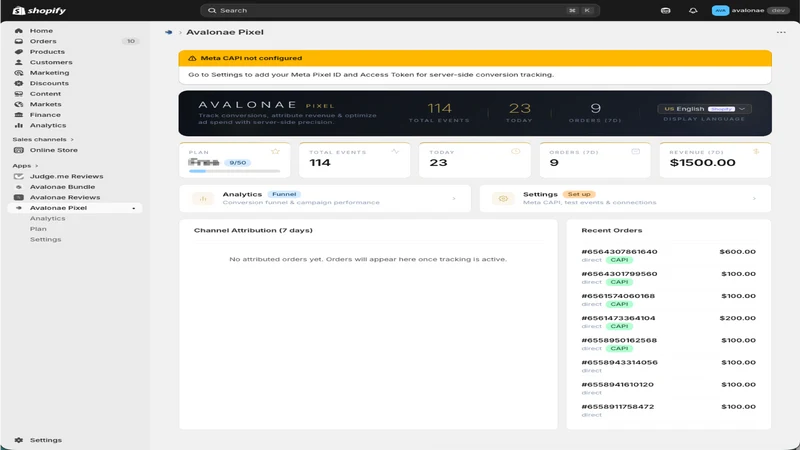
Task: Click order number #6558941610120
Action: (x=617, y=385)
